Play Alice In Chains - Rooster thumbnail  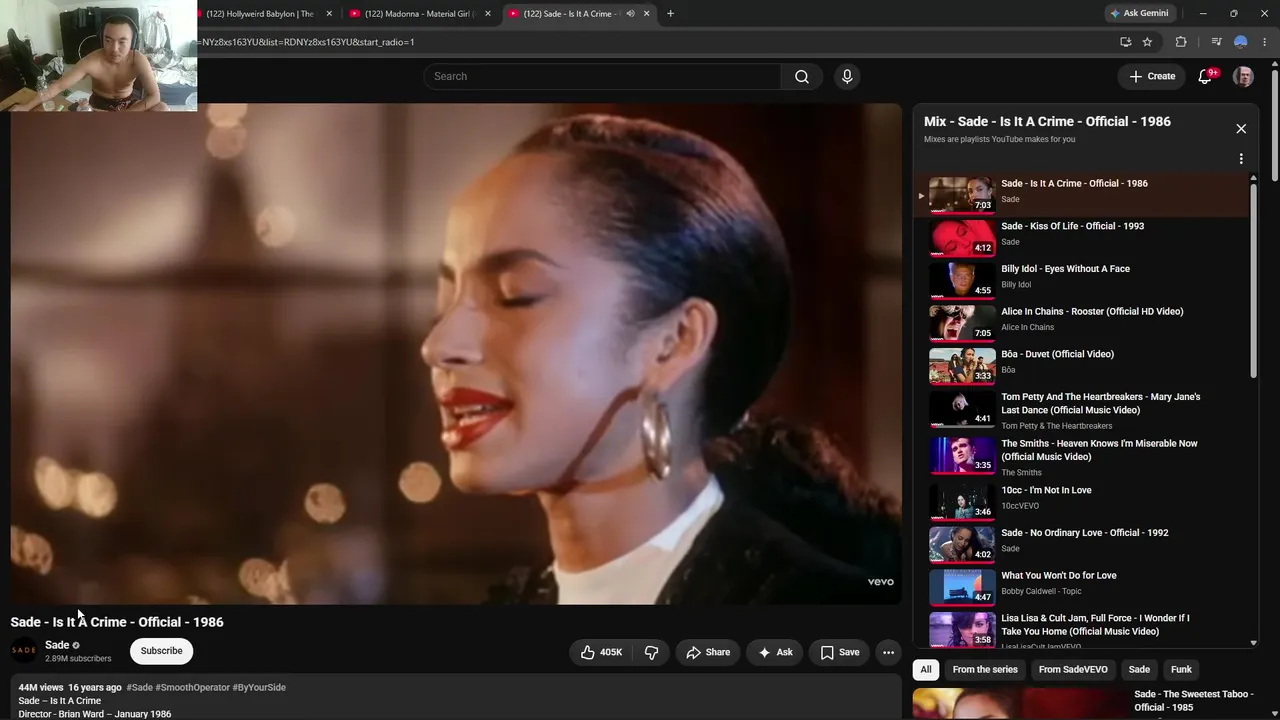[x=963, y=323]
